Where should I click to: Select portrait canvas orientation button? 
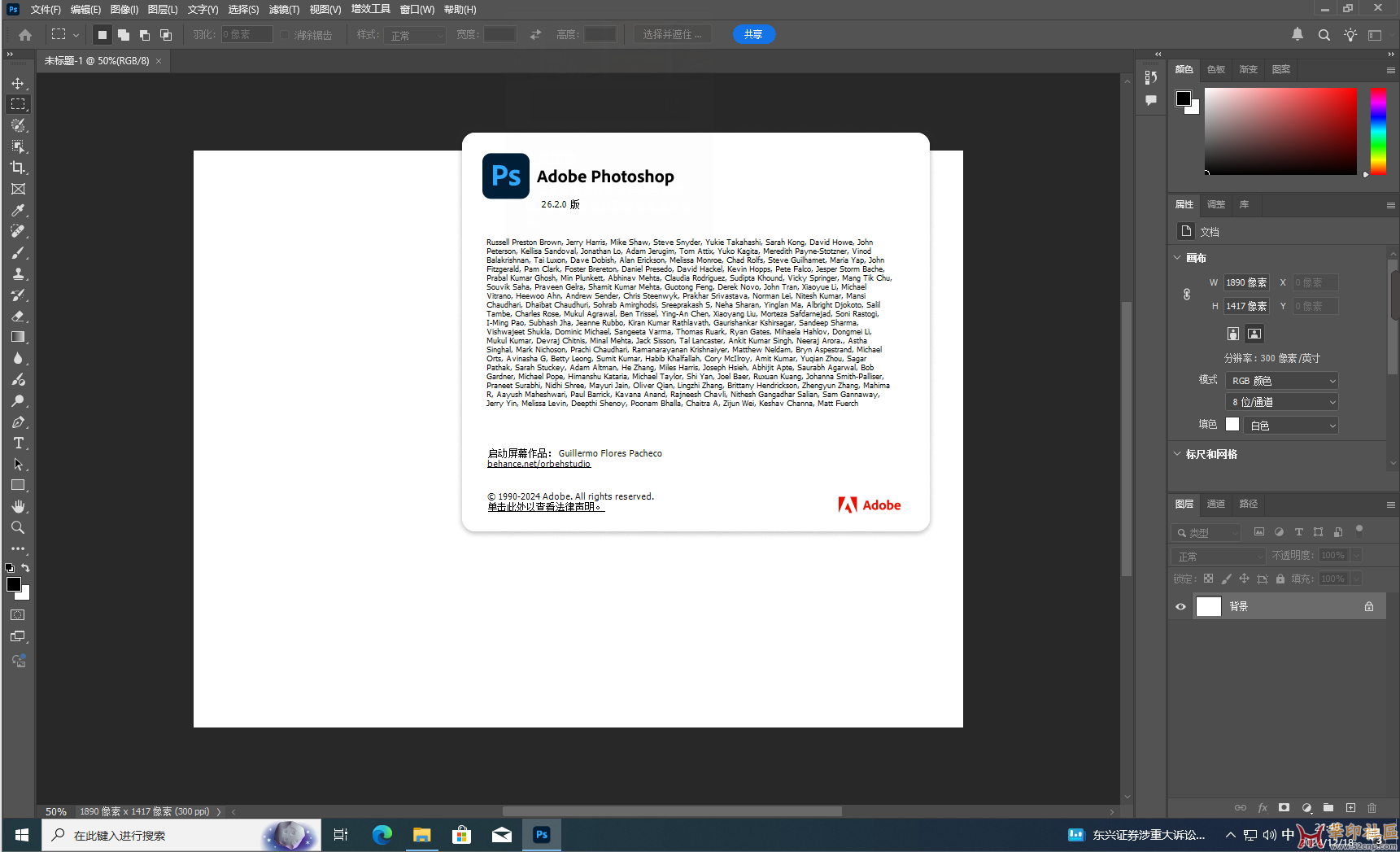[x=1233, y=334]
